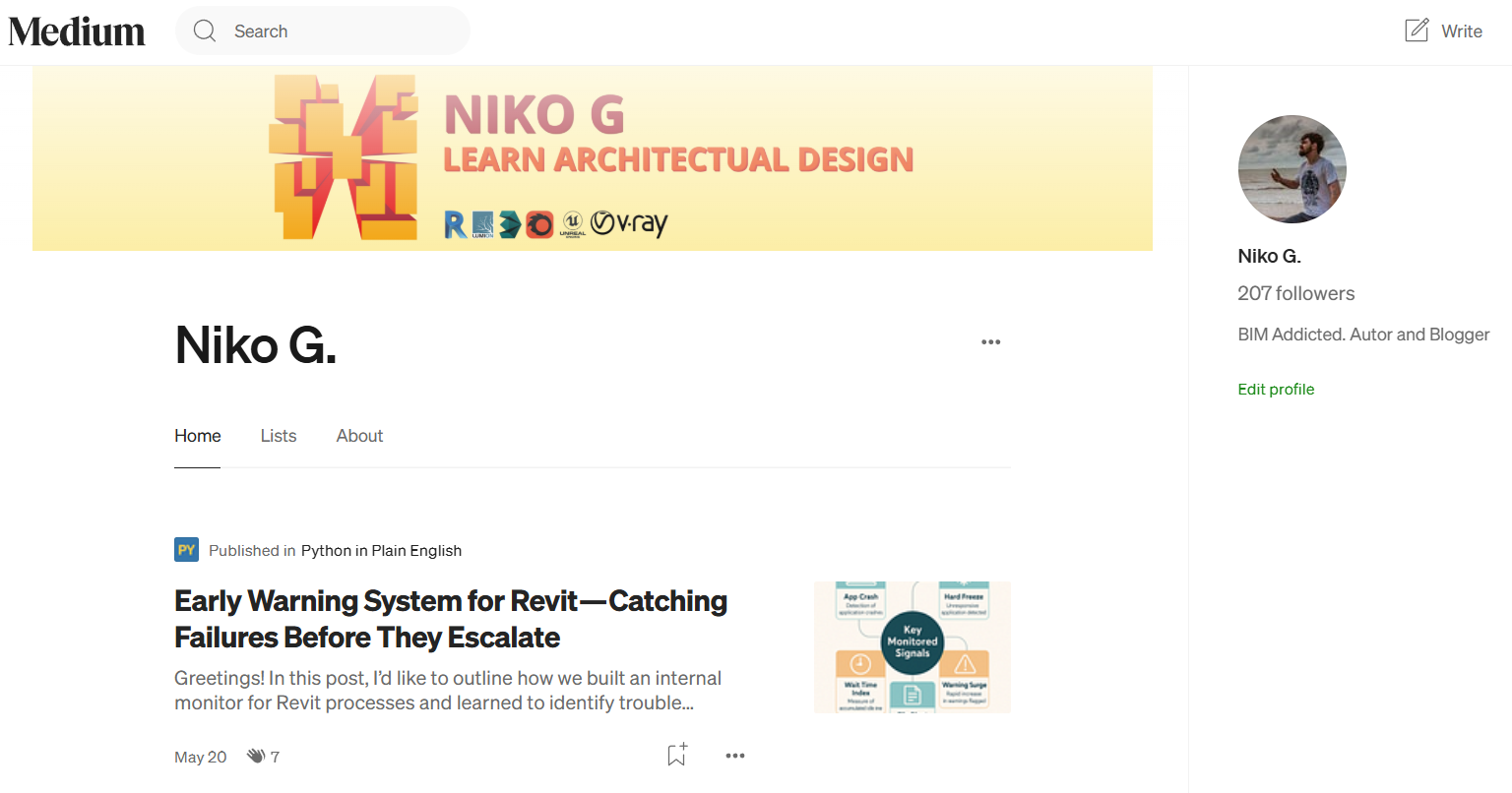Click the PY publication icon

point(186,550)
